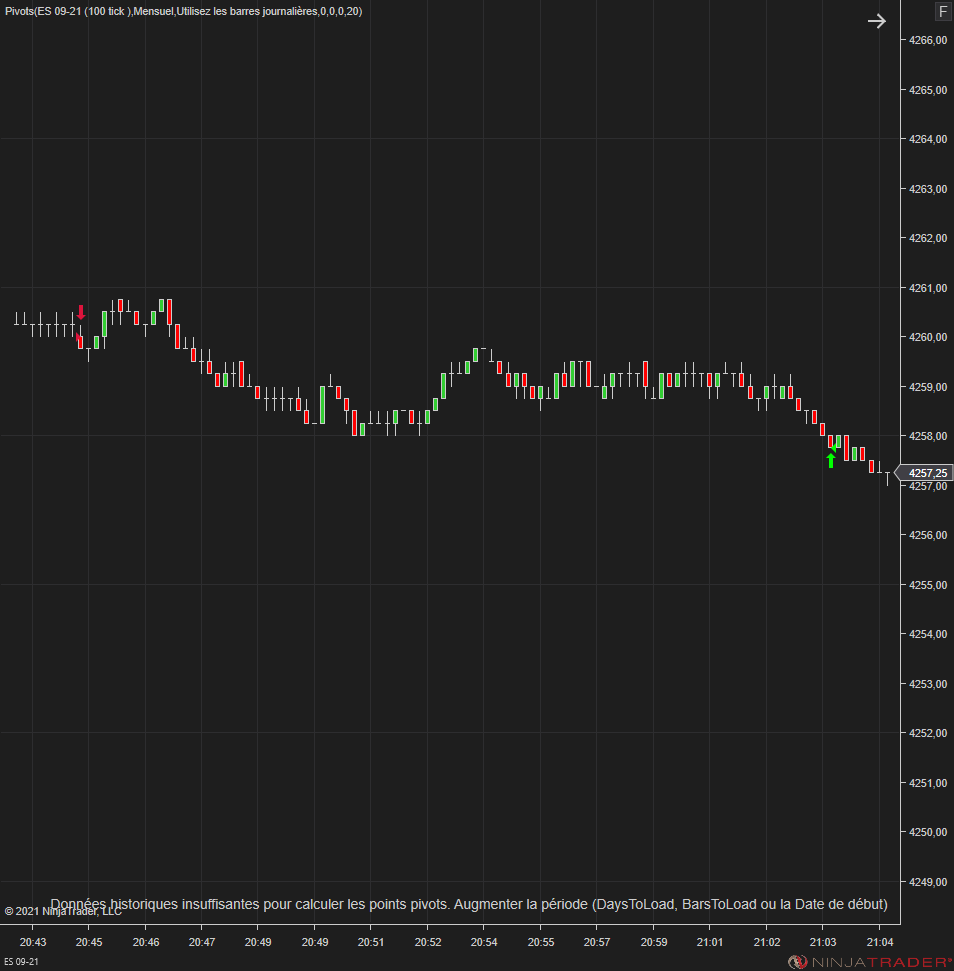The height and width of the screenshot is (971, 954).
Task: Click time axis label 20:52
Action: (x=428, y=942)
